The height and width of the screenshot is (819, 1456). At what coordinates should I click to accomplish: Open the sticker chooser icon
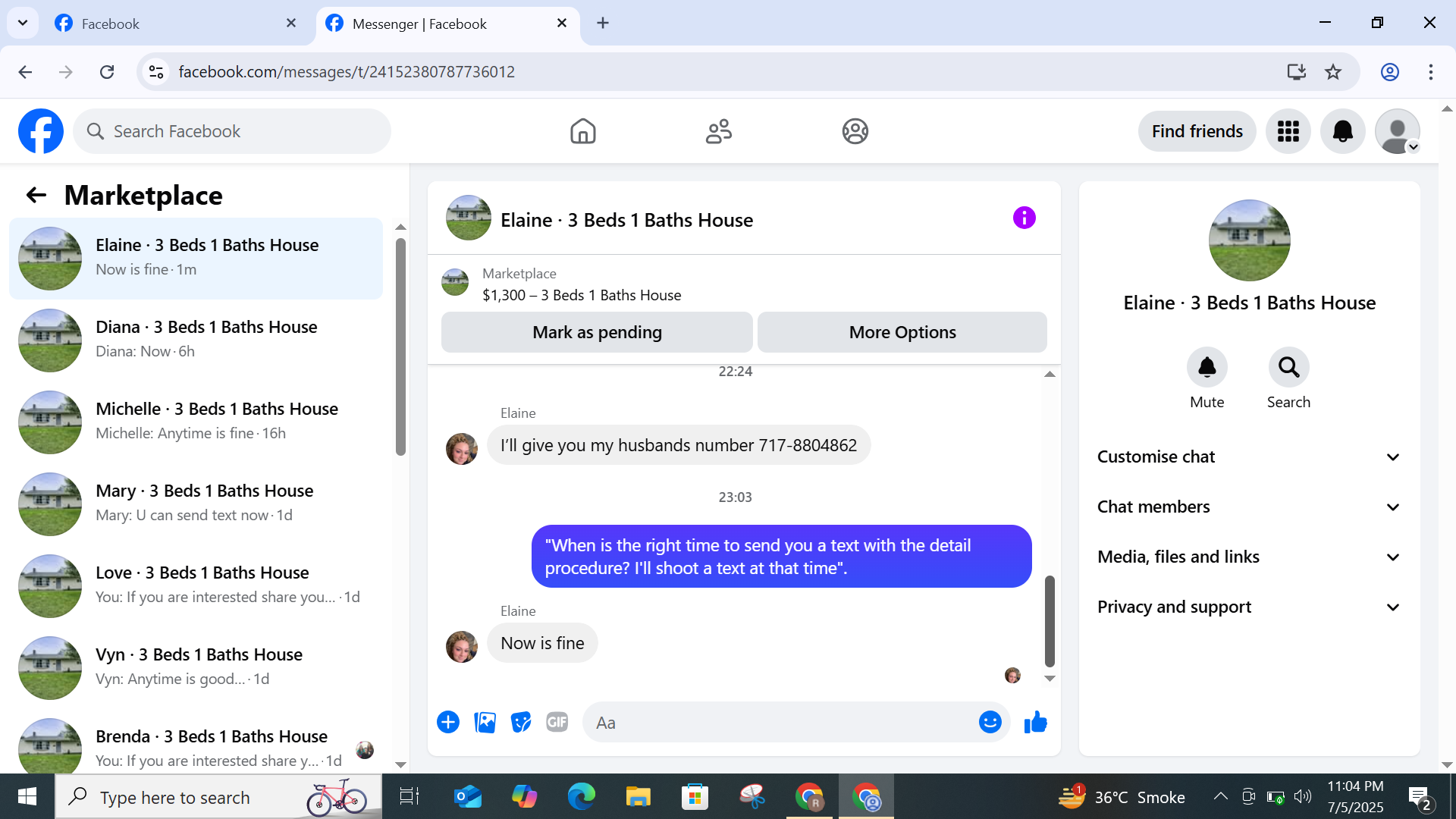tap(521, 723)
